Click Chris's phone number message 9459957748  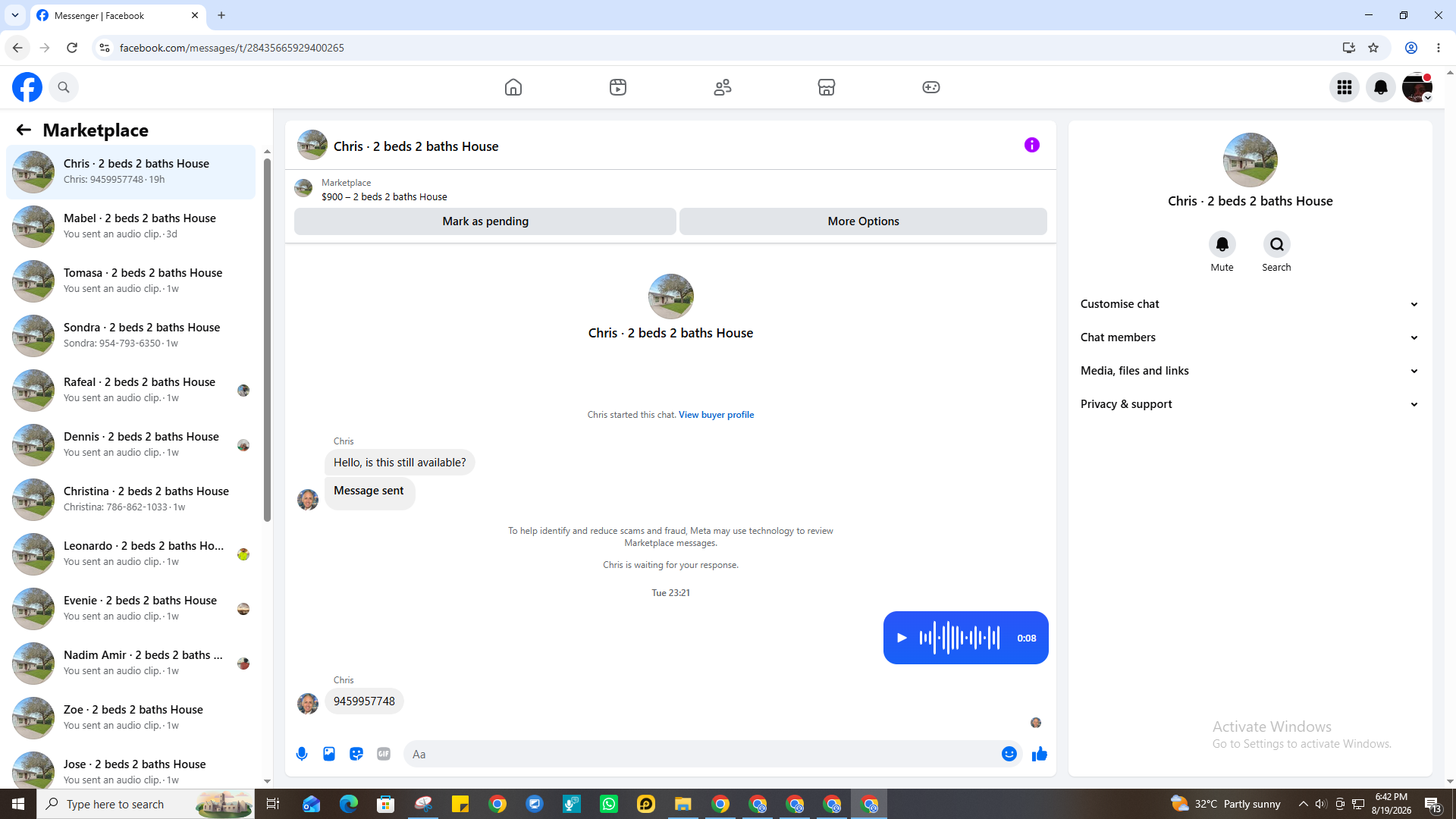(x=364, y=701)
